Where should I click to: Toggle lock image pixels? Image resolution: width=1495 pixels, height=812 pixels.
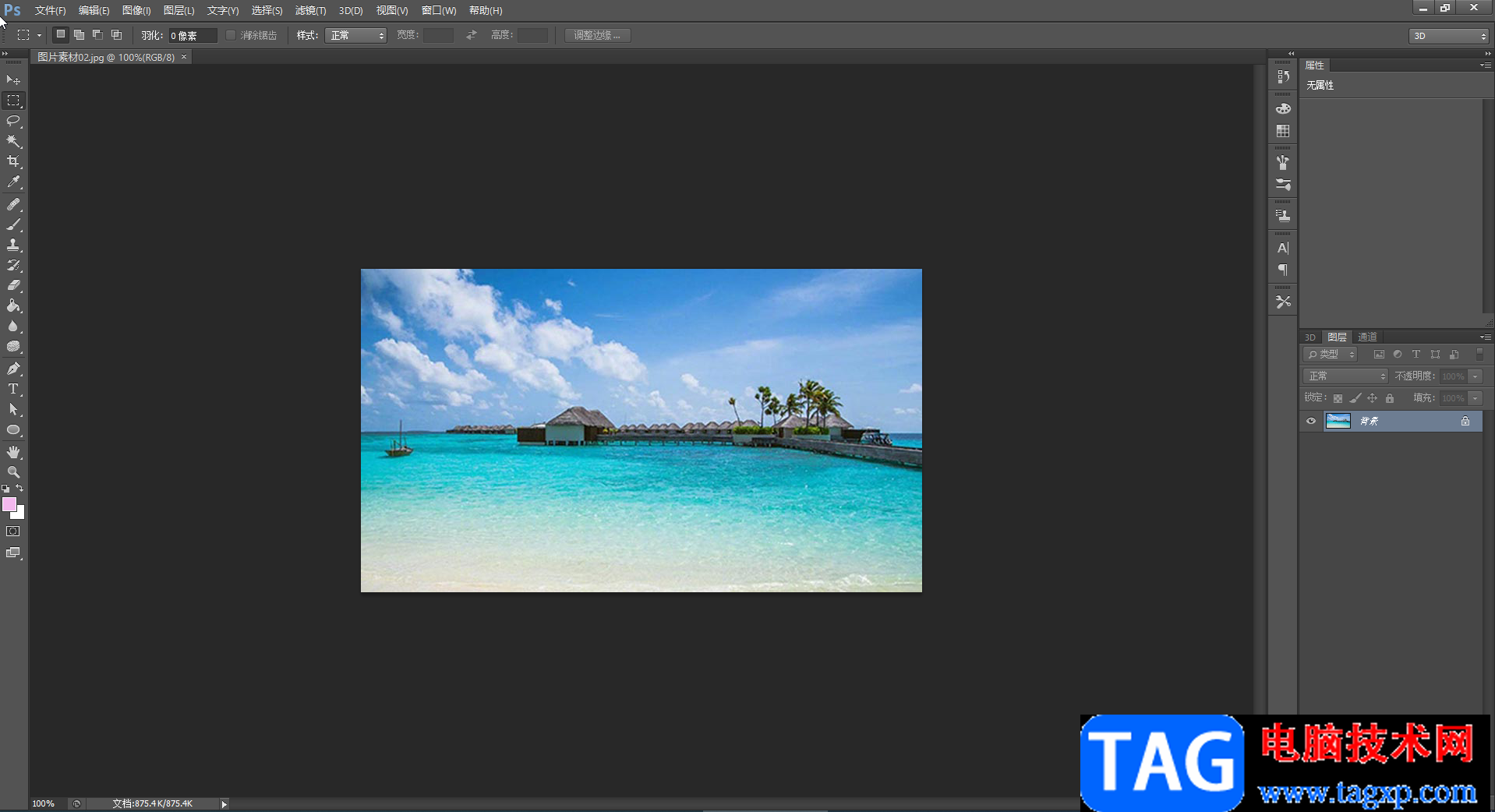coord(1355,398)
